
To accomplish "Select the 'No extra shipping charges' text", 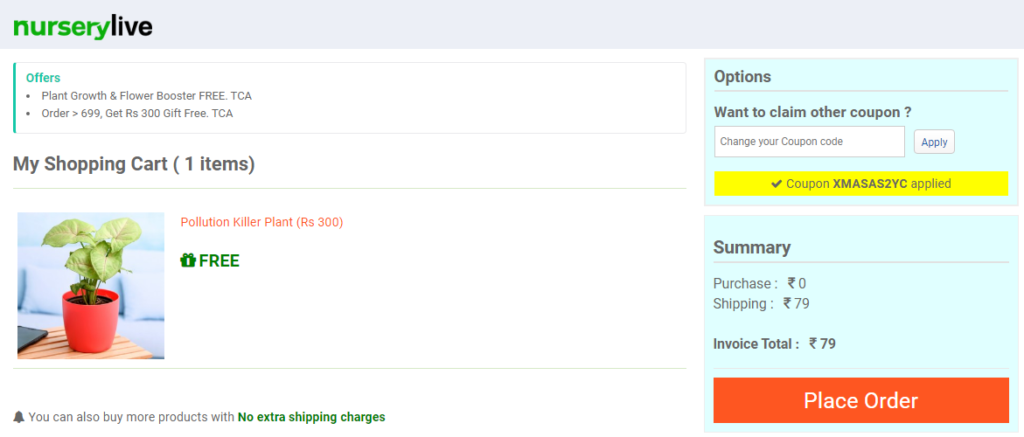I will [x=312, y=417].
